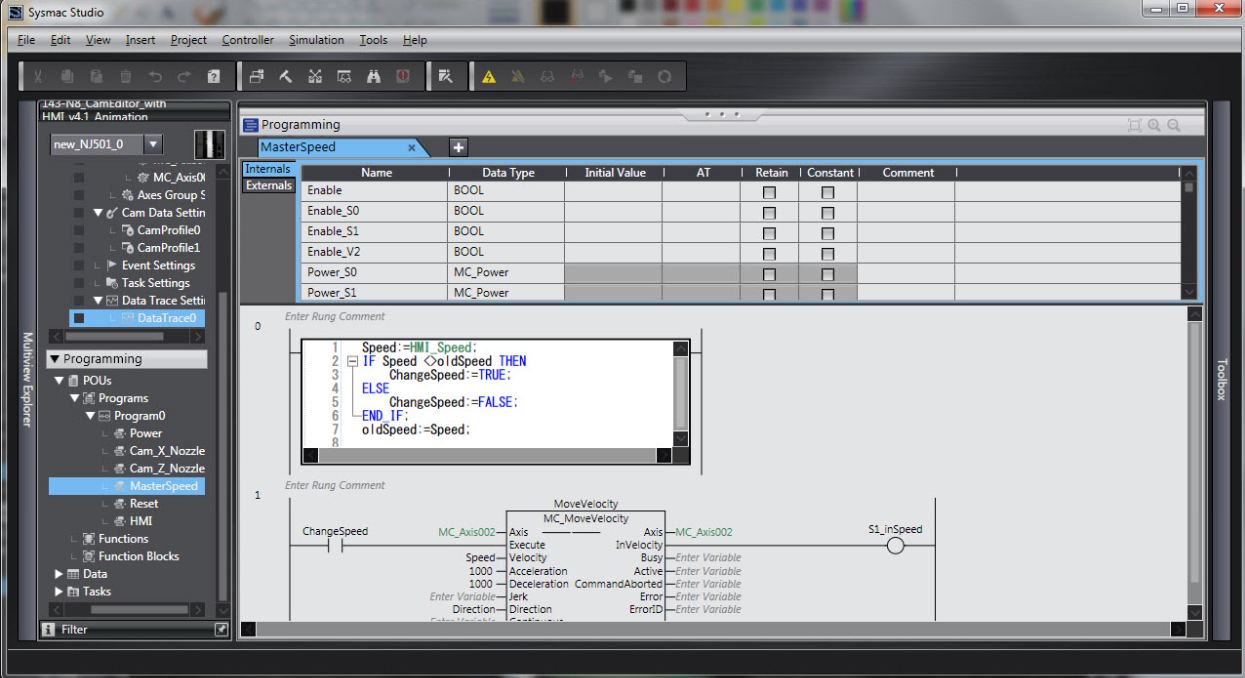Check the Retain checkbox for Enable variable
Viewport: 1245px width, 678px height.
click(769, 190)
